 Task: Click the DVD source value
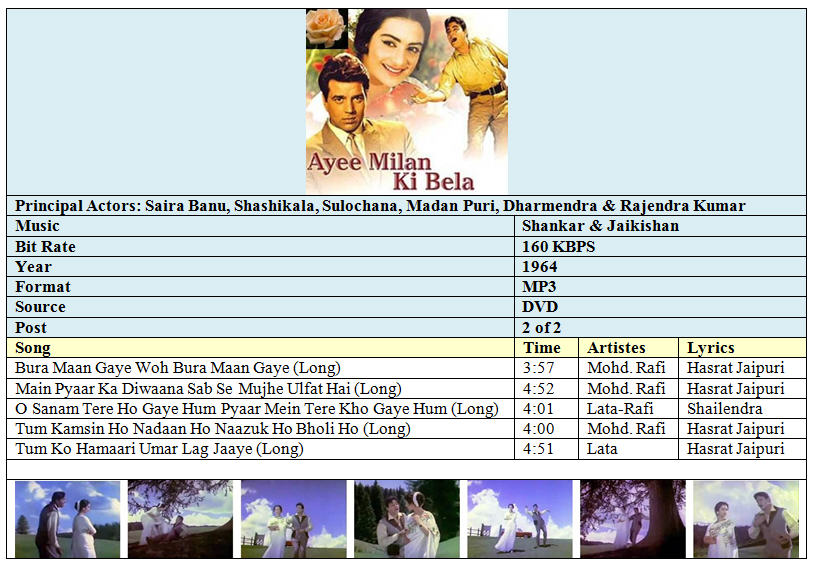pyautogui.click(x=539, y=307)
